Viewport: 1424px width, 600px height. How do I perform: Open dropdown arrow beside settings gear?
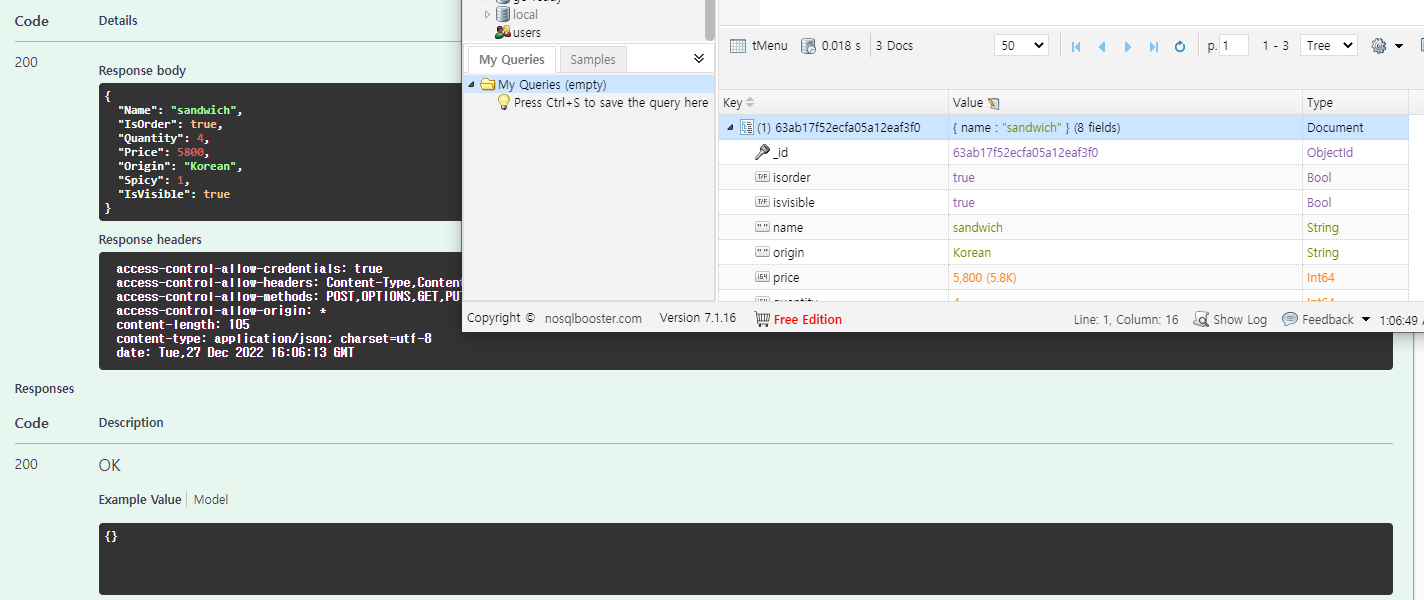point(1399,46)
